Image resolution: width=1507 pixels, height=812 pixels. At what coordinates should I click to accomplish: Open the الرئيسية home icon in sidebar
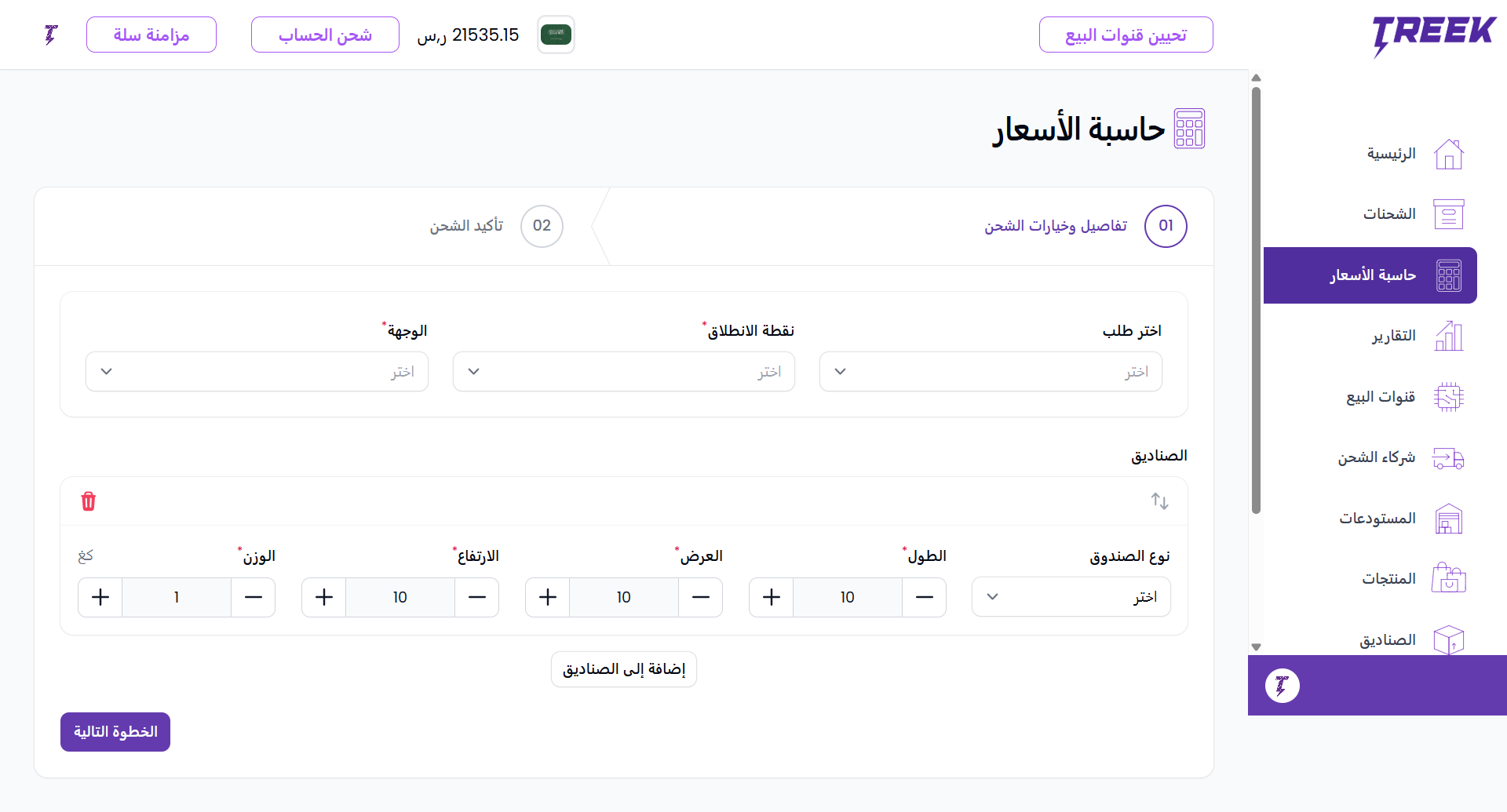(1448, 155)
